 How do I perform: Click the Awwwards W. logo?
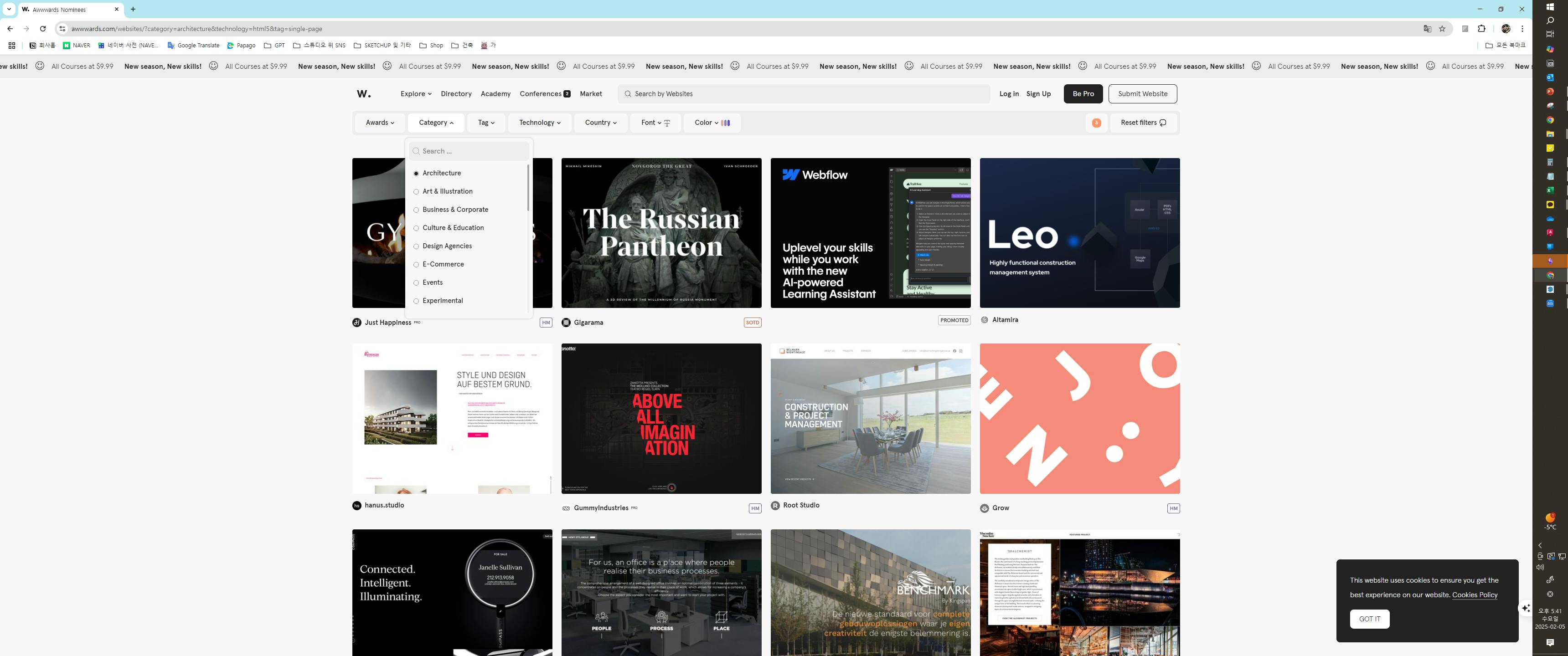pos(363,94)
